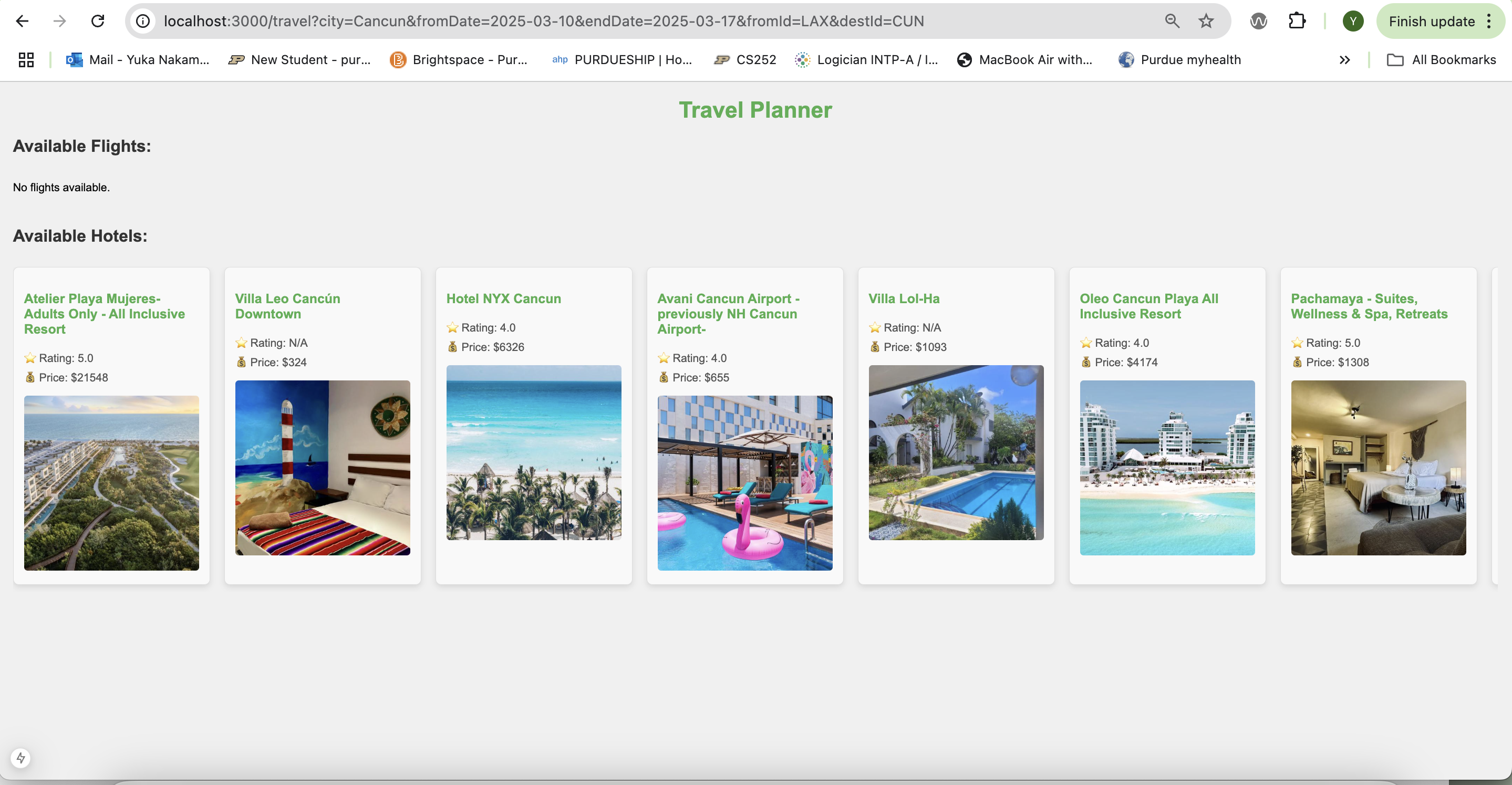Open the apps grid icon in the bookmarks bar
The image size is (1512, 785).
click(26, 59)
